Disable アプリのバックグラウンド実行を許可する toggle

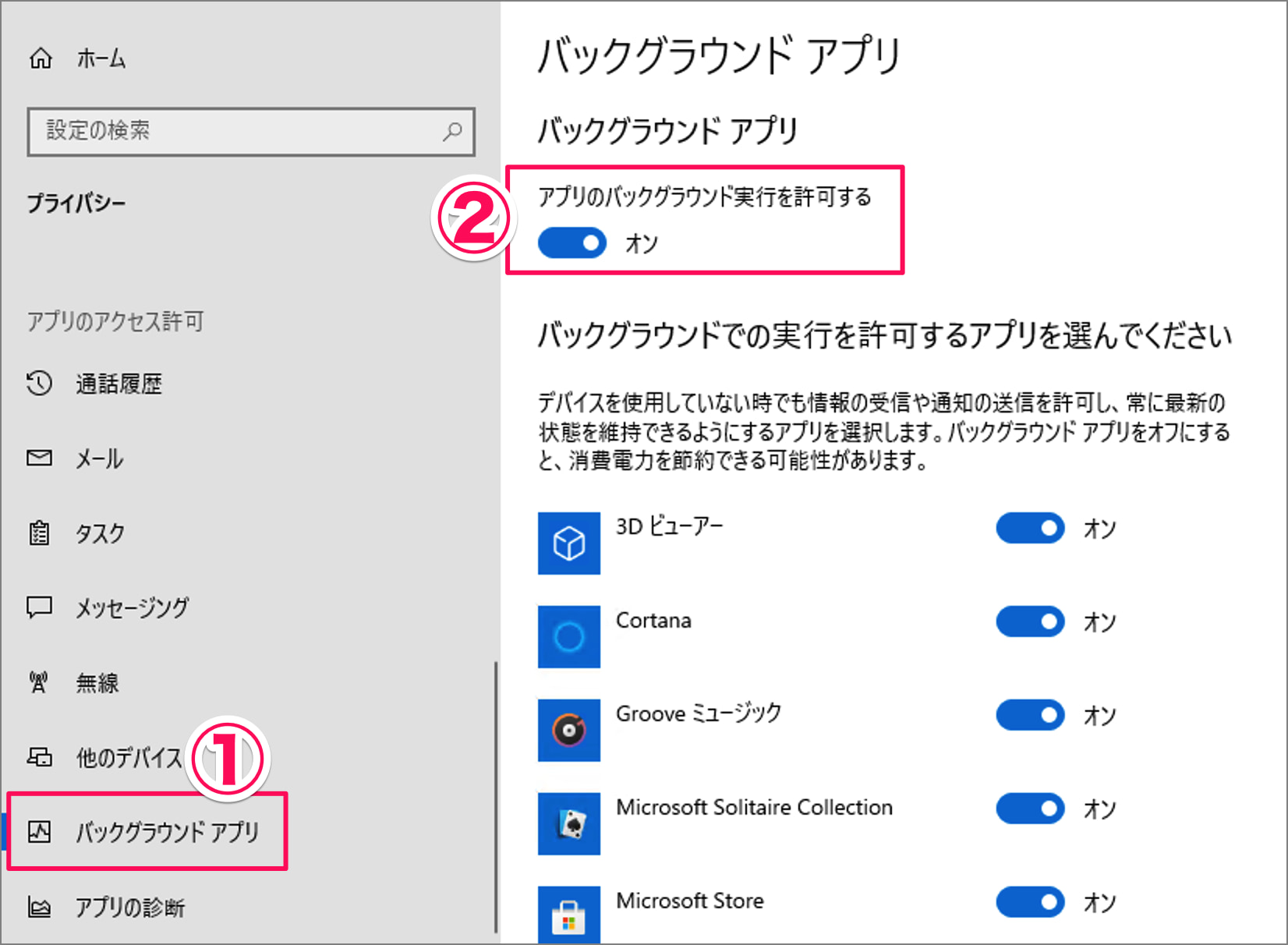click(571, 242)
